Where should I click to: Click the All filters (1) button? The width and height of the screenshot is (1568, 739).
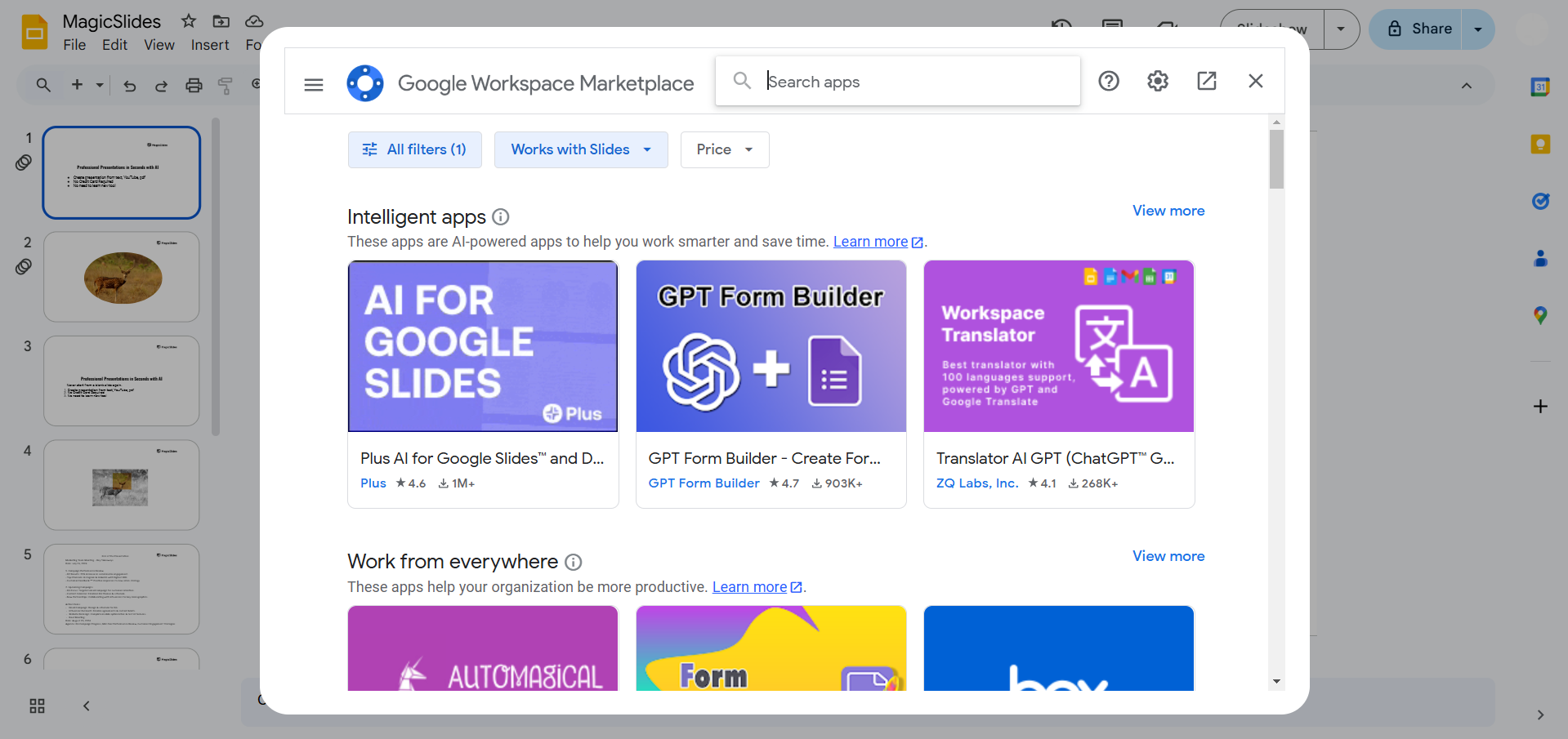(414, 149)
